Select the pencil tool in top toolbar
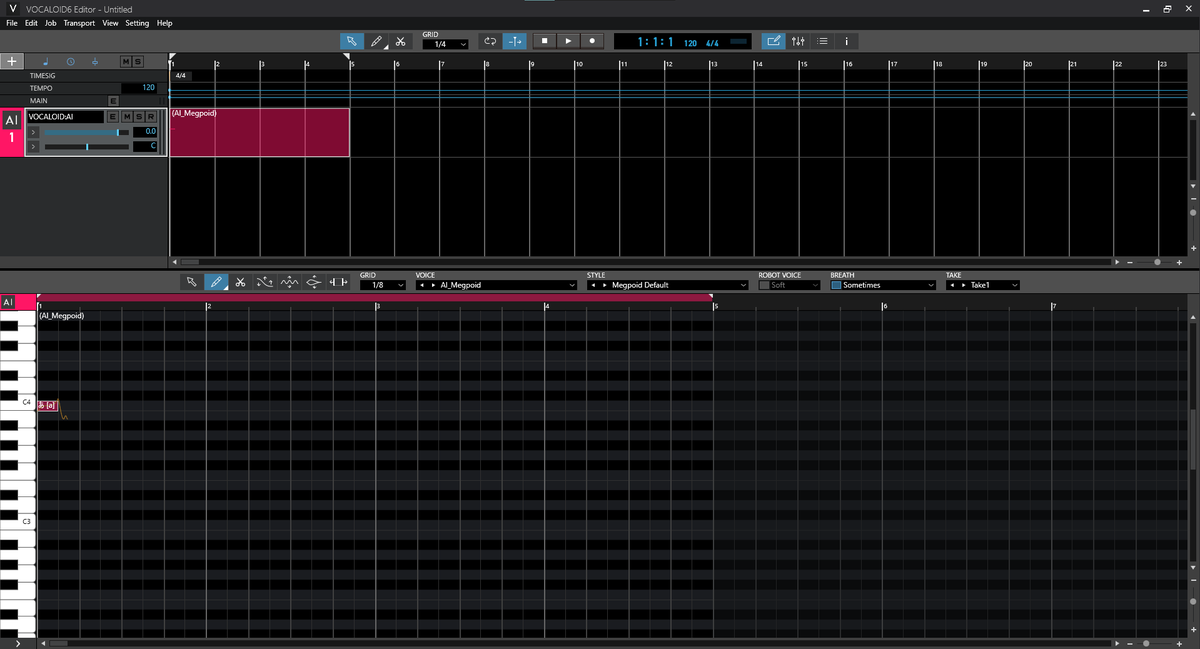Image resolution: width=1200 pixels, height=649 pixels. tap(377, 41)
